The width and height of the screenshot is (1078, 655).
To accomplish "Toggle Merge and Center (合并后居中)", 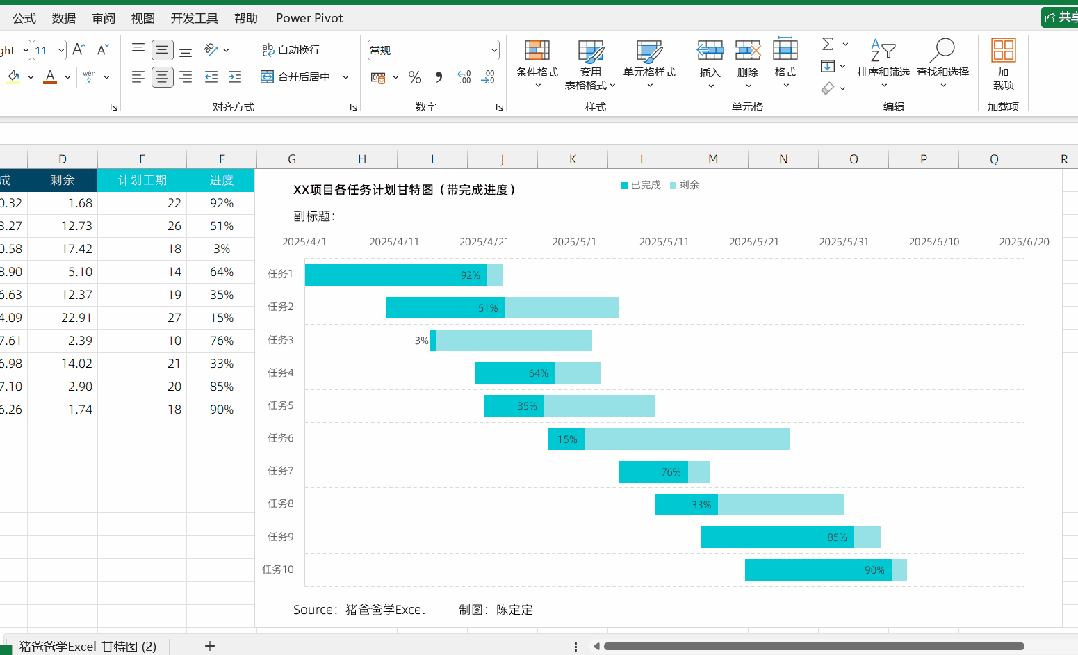I will coord(296,77).
